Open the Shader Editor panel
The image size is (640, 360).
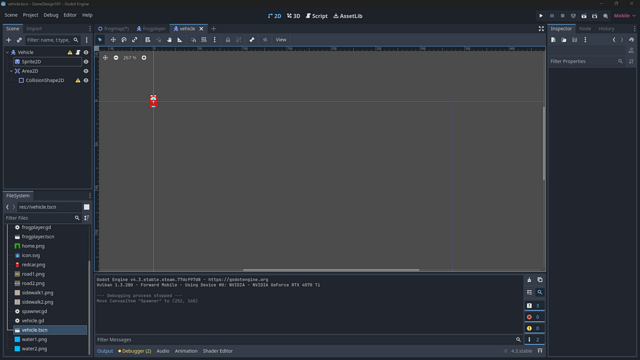pos(218,351)
